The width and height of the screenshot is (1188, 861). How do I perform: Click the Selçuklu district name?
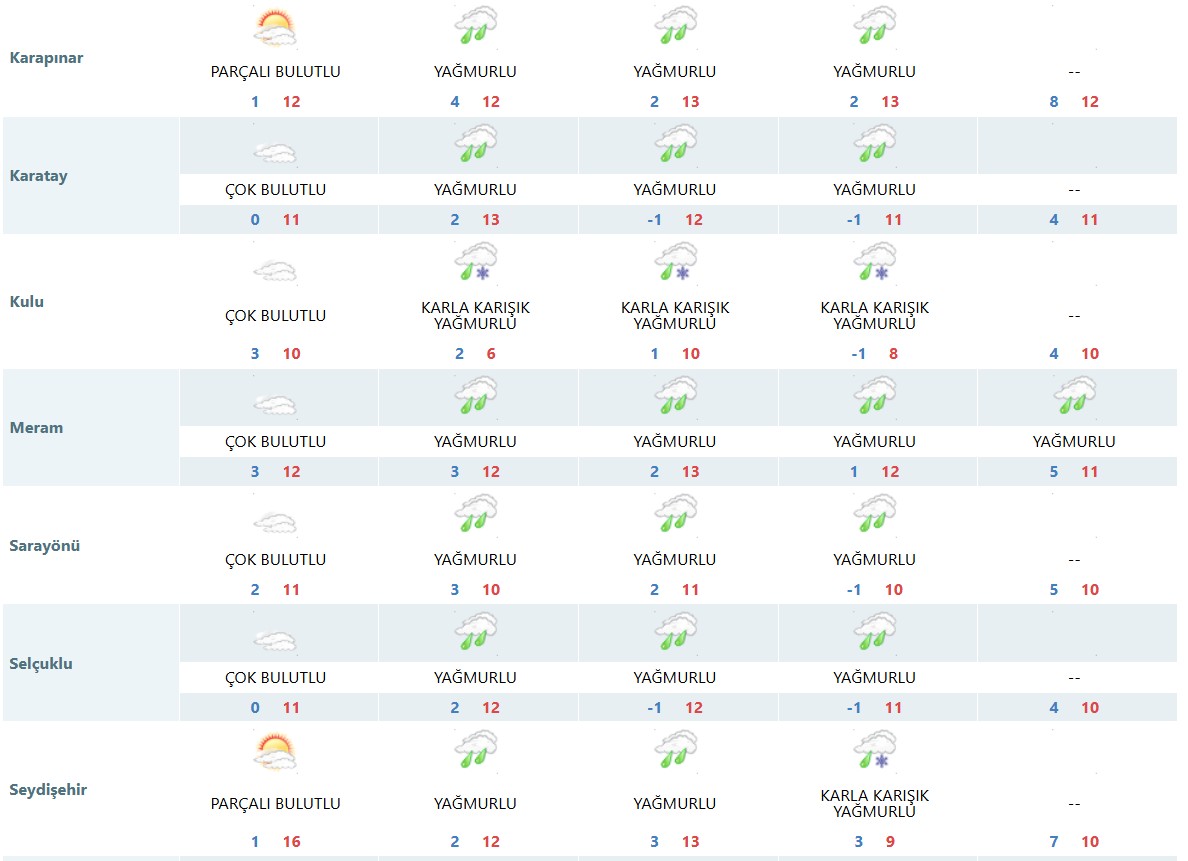click(x=41, y=664)
